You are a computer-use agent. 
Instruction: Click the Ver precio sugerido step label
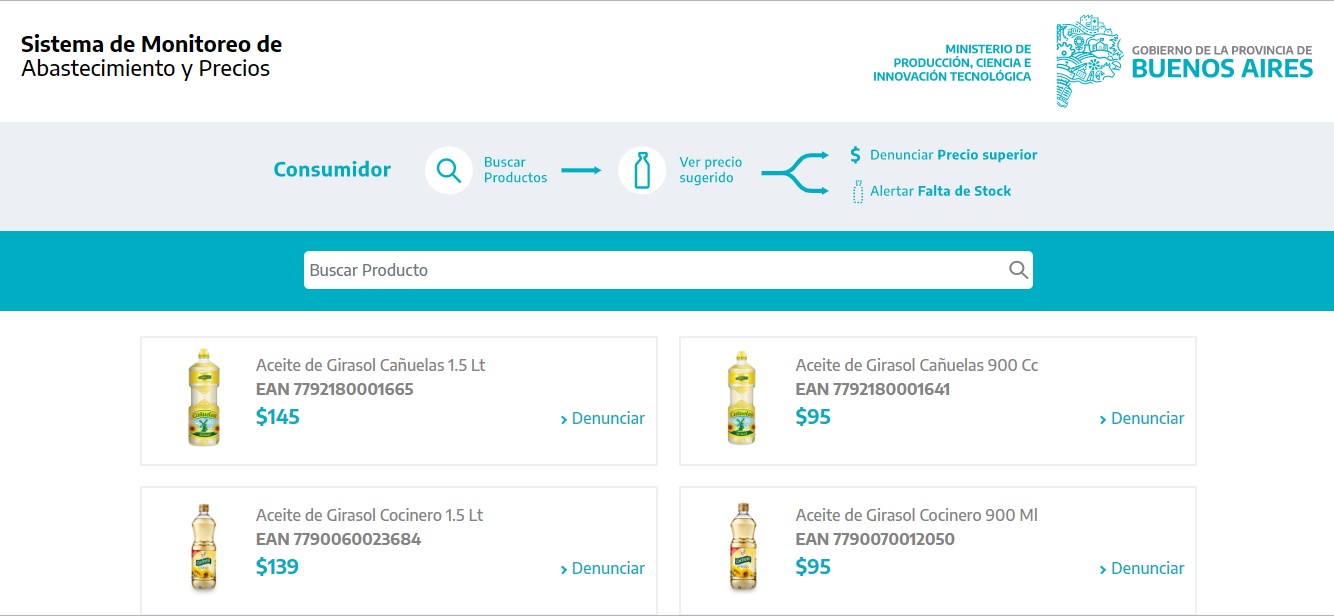coord(710,170)
